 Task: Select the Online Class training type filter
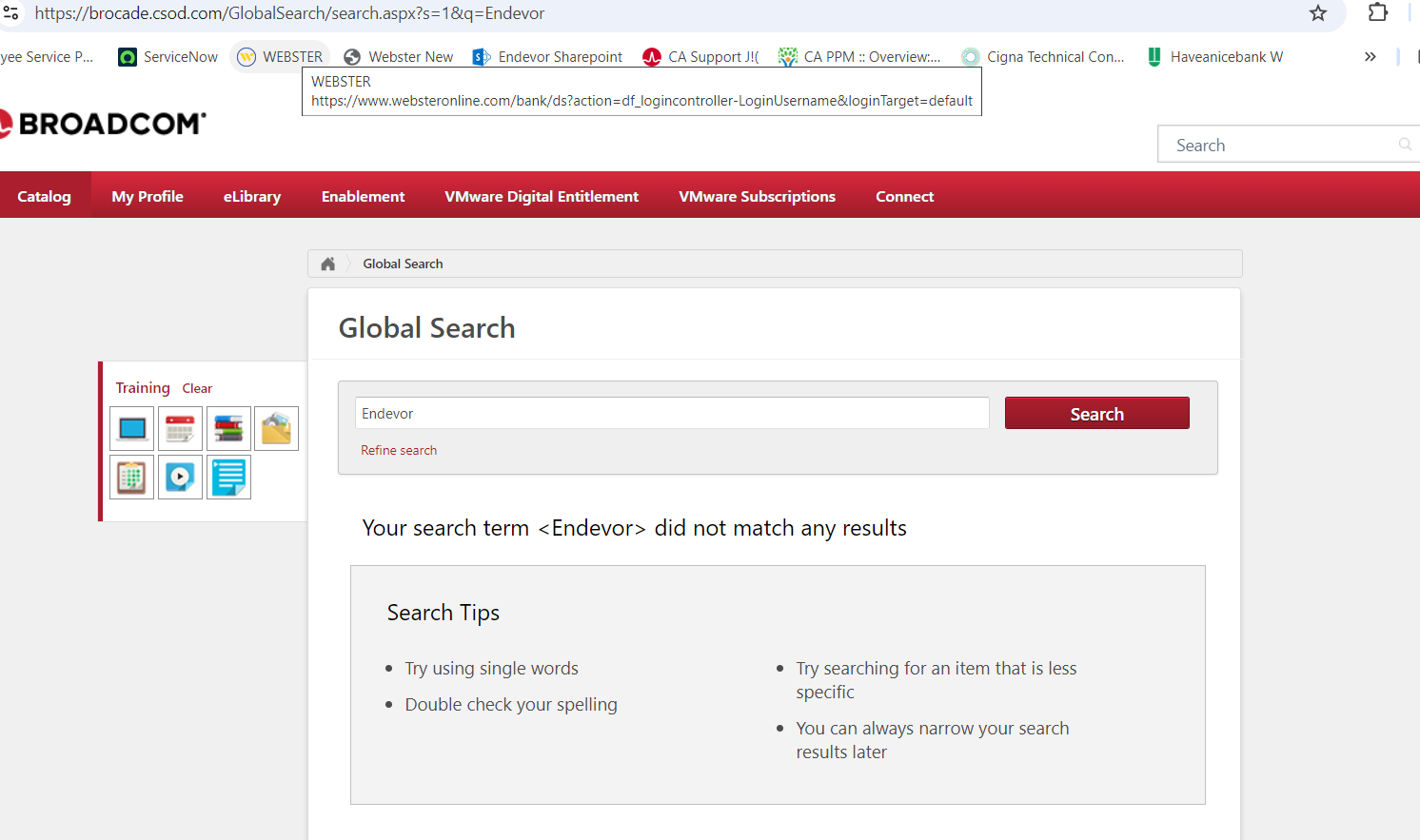coord(131,428)
